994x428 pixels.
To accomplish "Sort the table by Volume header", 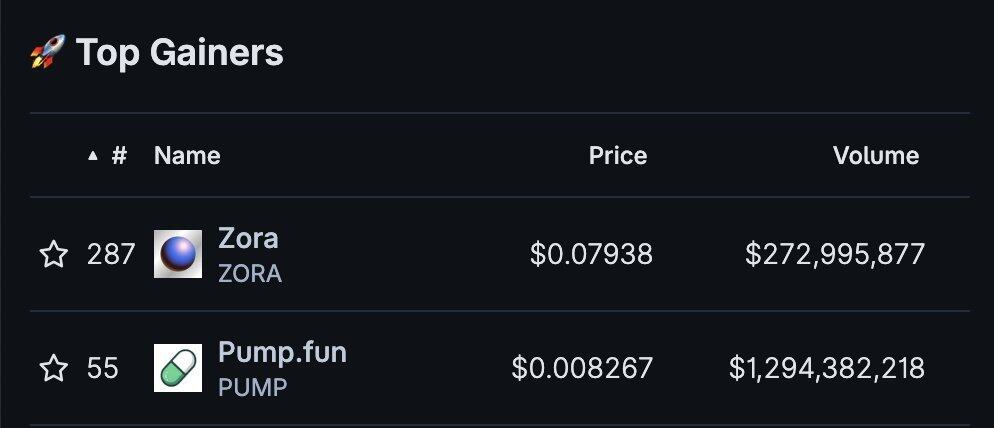I will click(876, 155).
